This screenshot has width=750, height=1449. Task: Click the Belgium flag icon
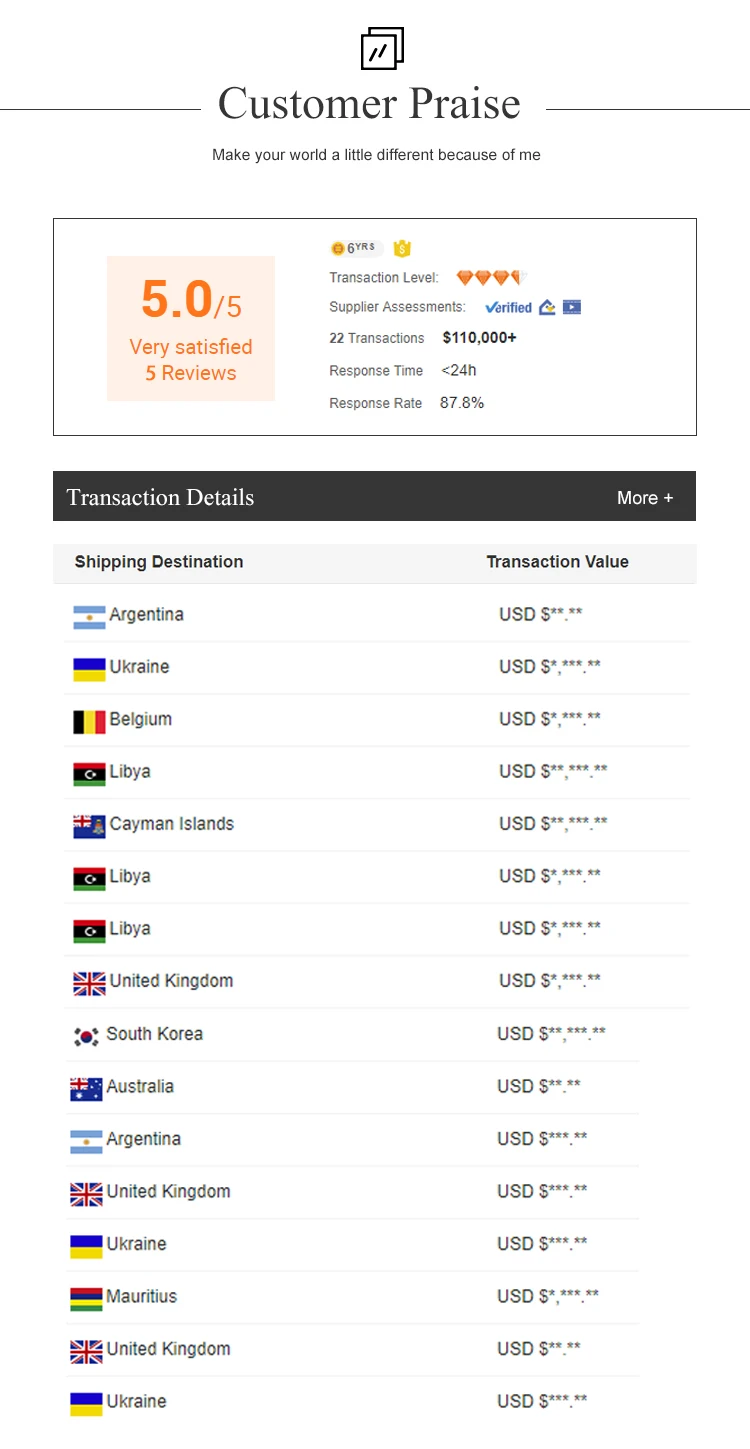(x=89, y=721)
